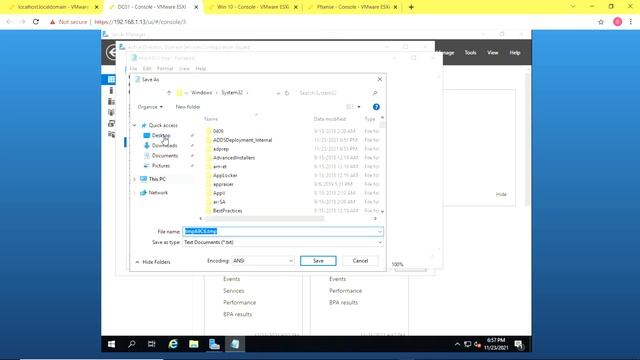The height and width of the screenshot is (360, 640).
Task: Select the adprep folder
Action: pos(221,149)
